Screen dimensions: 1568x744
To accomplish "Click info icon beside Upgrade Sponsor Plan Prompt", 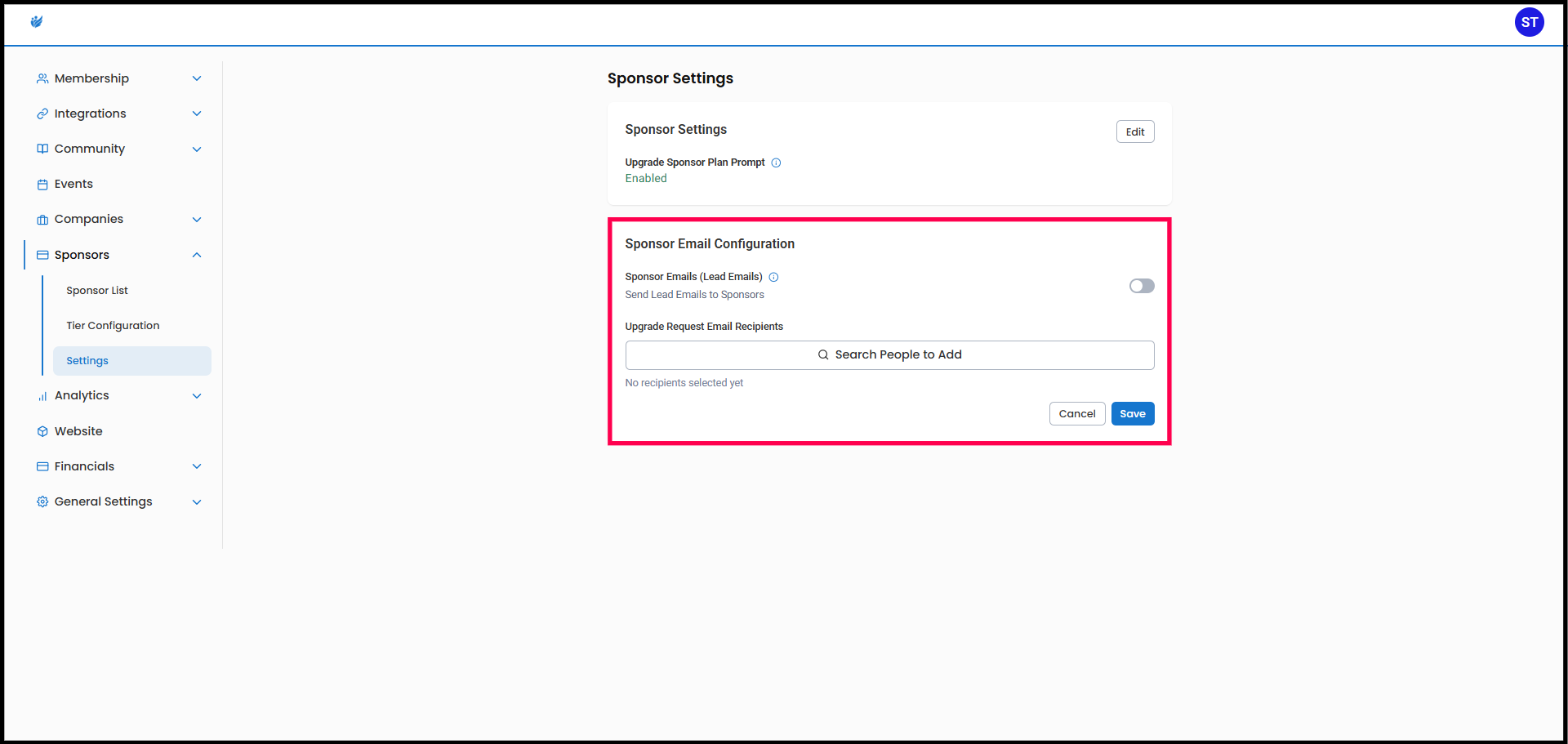I will click(776, 163).
